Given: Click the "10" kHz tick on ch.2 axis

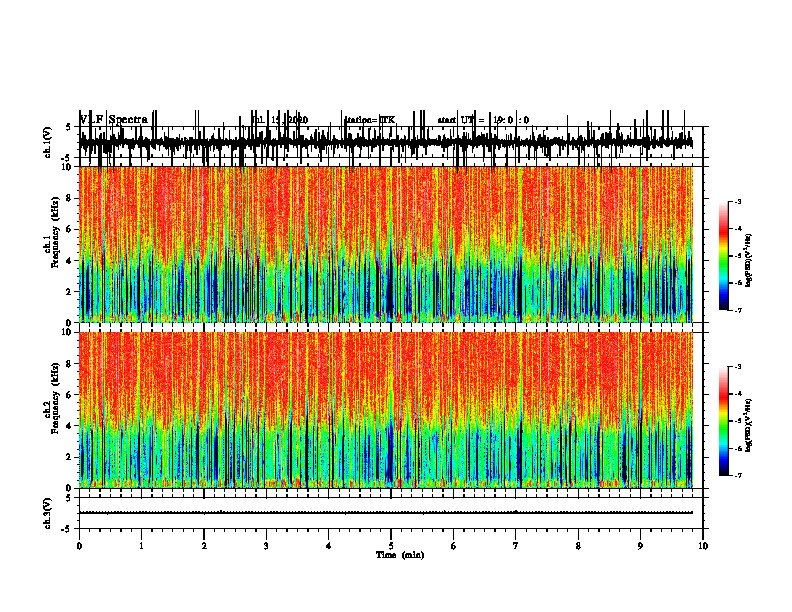Looking at the screenshot, I should pyautogui.click(x=68, y=332).
